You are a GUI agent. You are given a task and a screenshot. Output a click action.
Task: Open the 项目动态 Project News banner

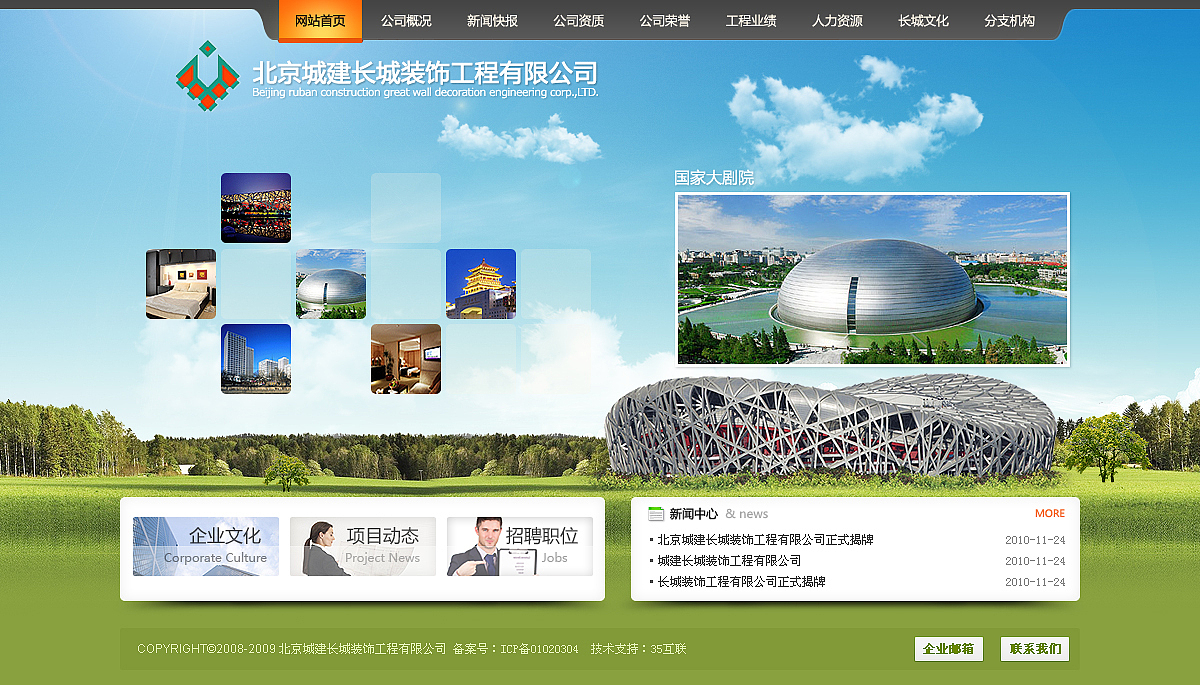click(x=363, y=547)
